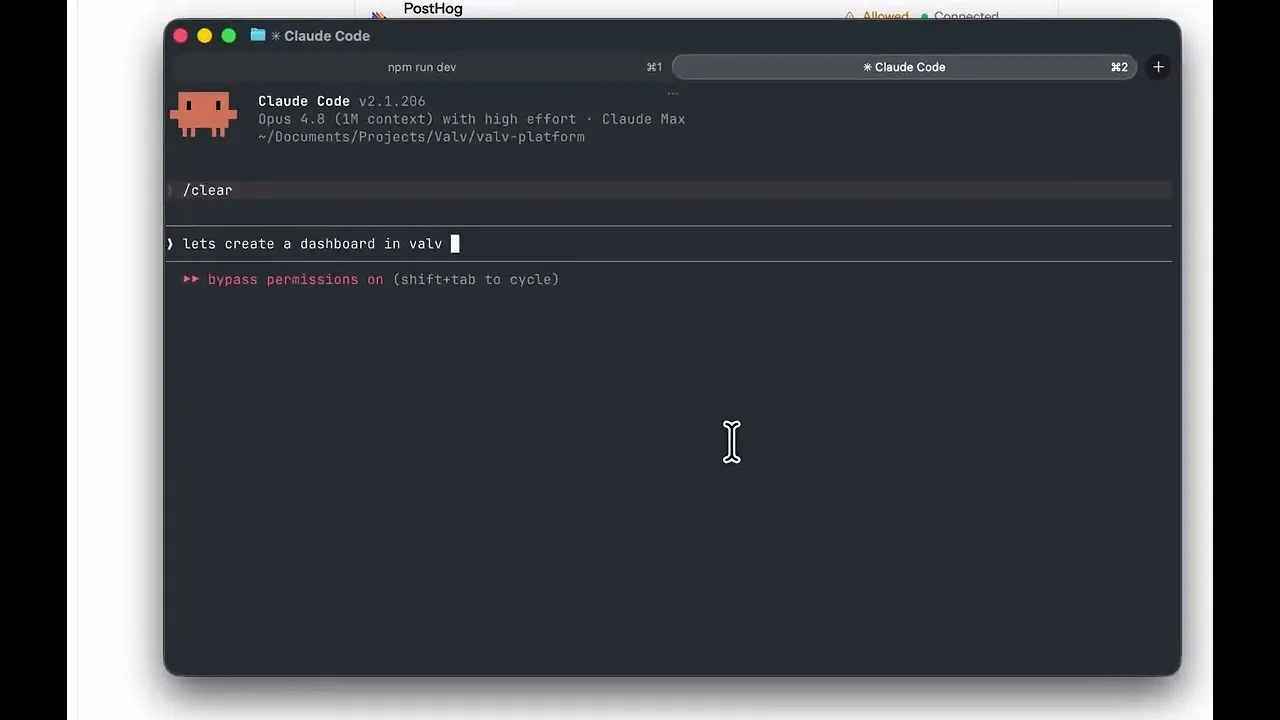Switch to the npm run dev tab
This screenshot has width=1280, height=720.
tap(421, 67)
